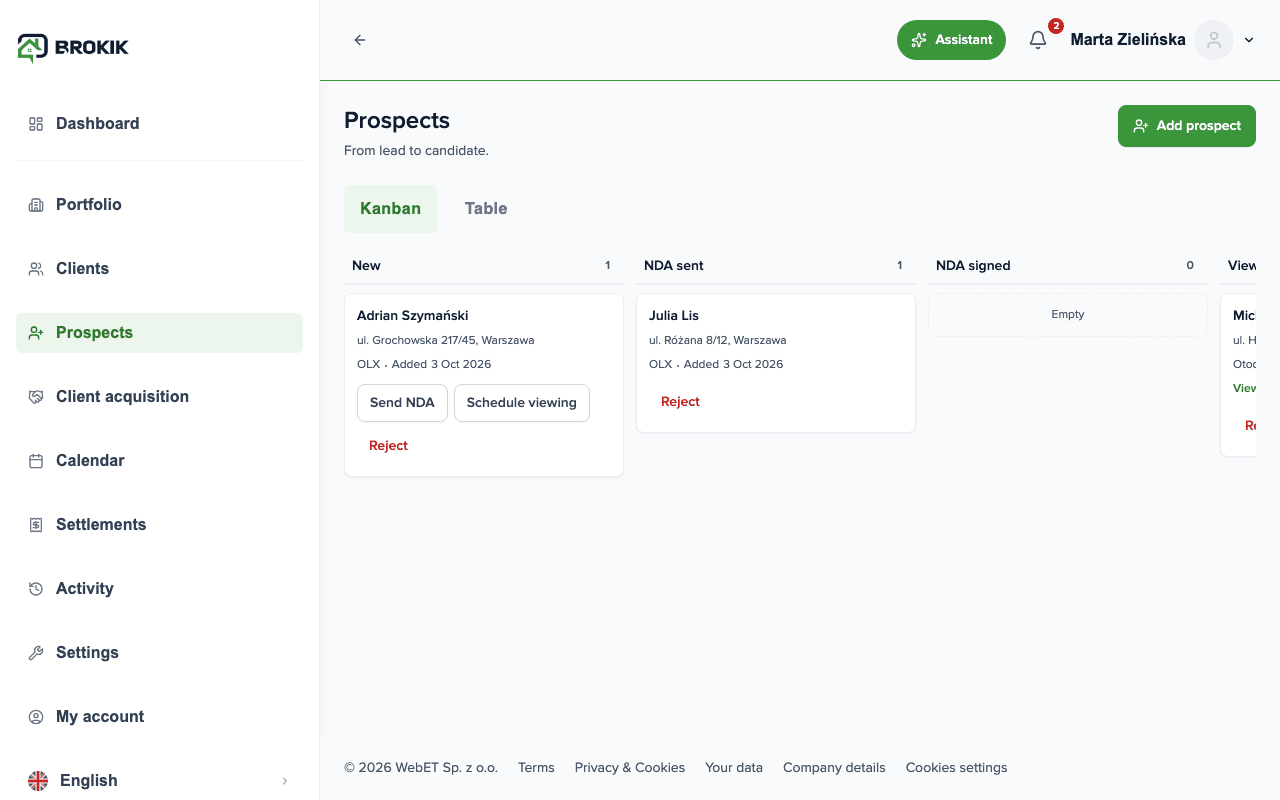1280x800 pixels.
Task: Open the Assistant button
Action: coord(951,40)
